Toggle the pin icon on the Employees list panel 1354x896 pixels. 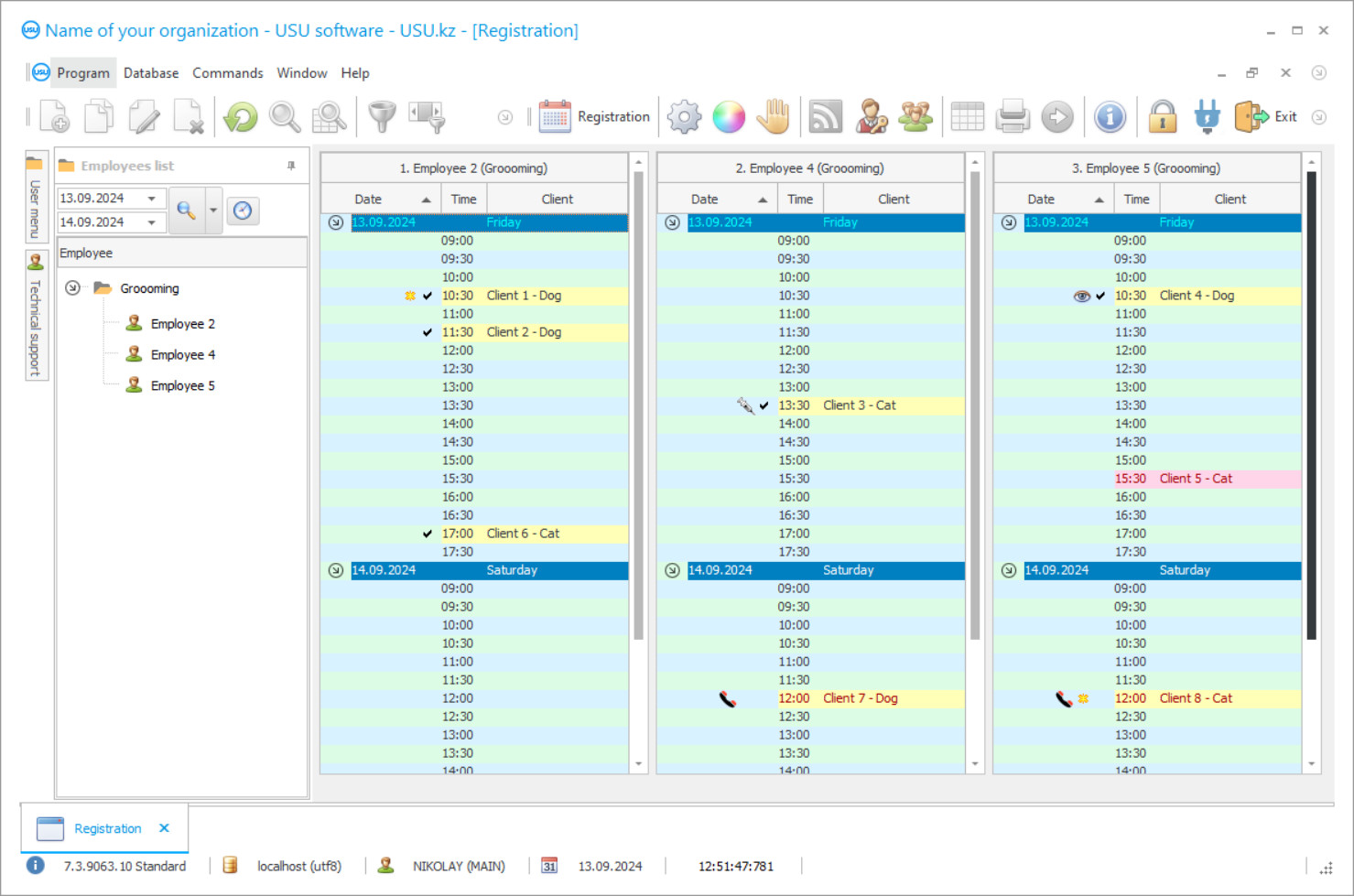tap(290, 166)
